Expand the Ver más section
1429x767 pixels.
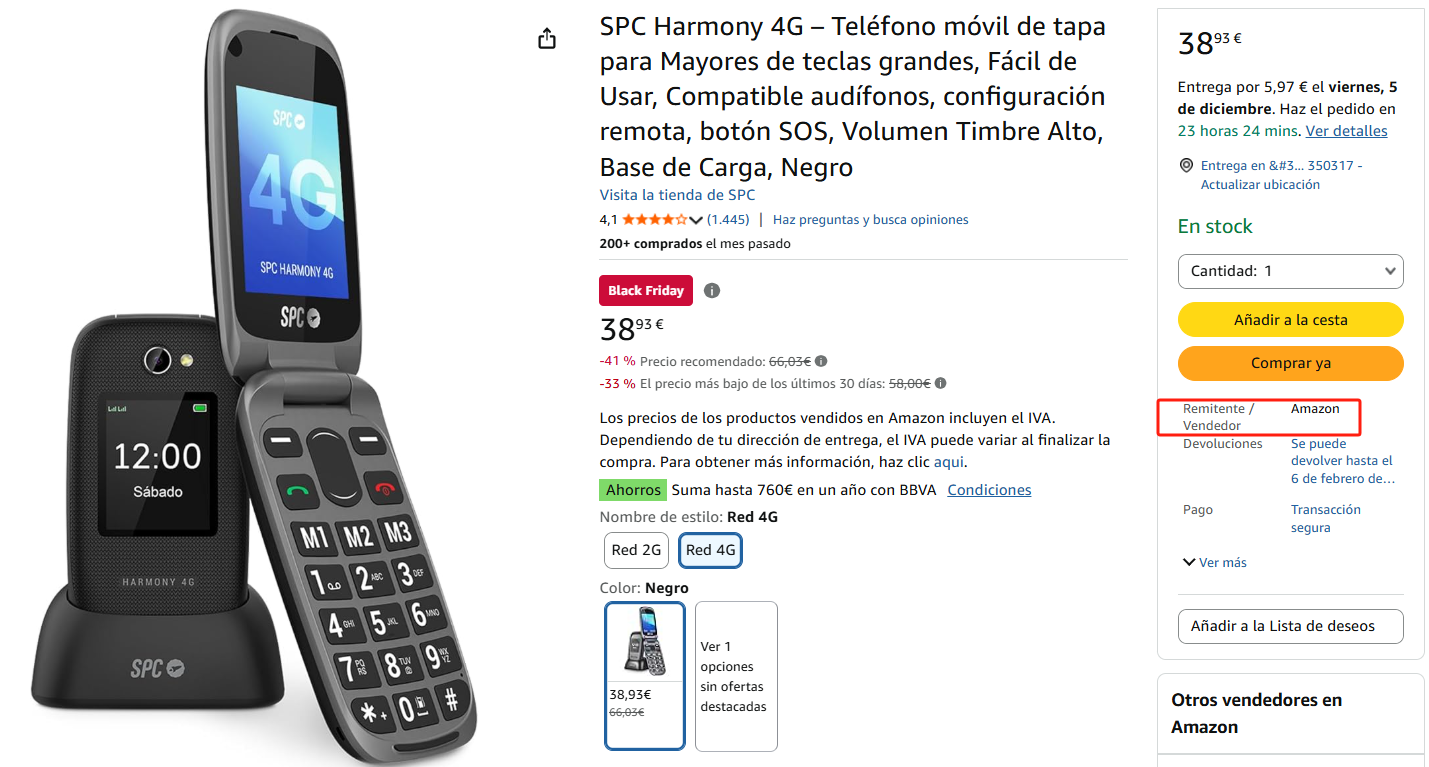click(x=1214, y=563)
